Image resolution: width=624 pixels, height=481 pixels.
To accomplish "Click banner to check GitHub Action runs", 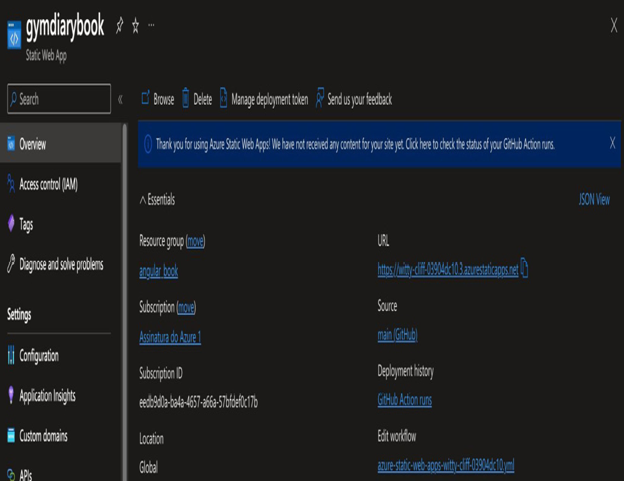I will tap(355, 144).
